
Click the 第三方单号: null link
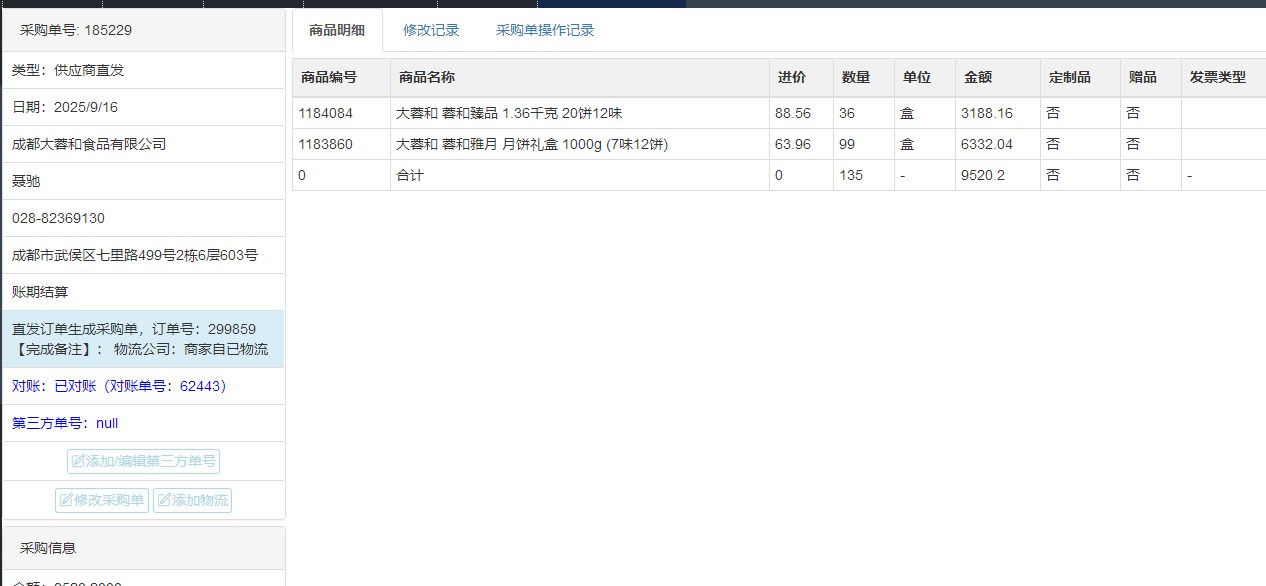coord(65,423)
